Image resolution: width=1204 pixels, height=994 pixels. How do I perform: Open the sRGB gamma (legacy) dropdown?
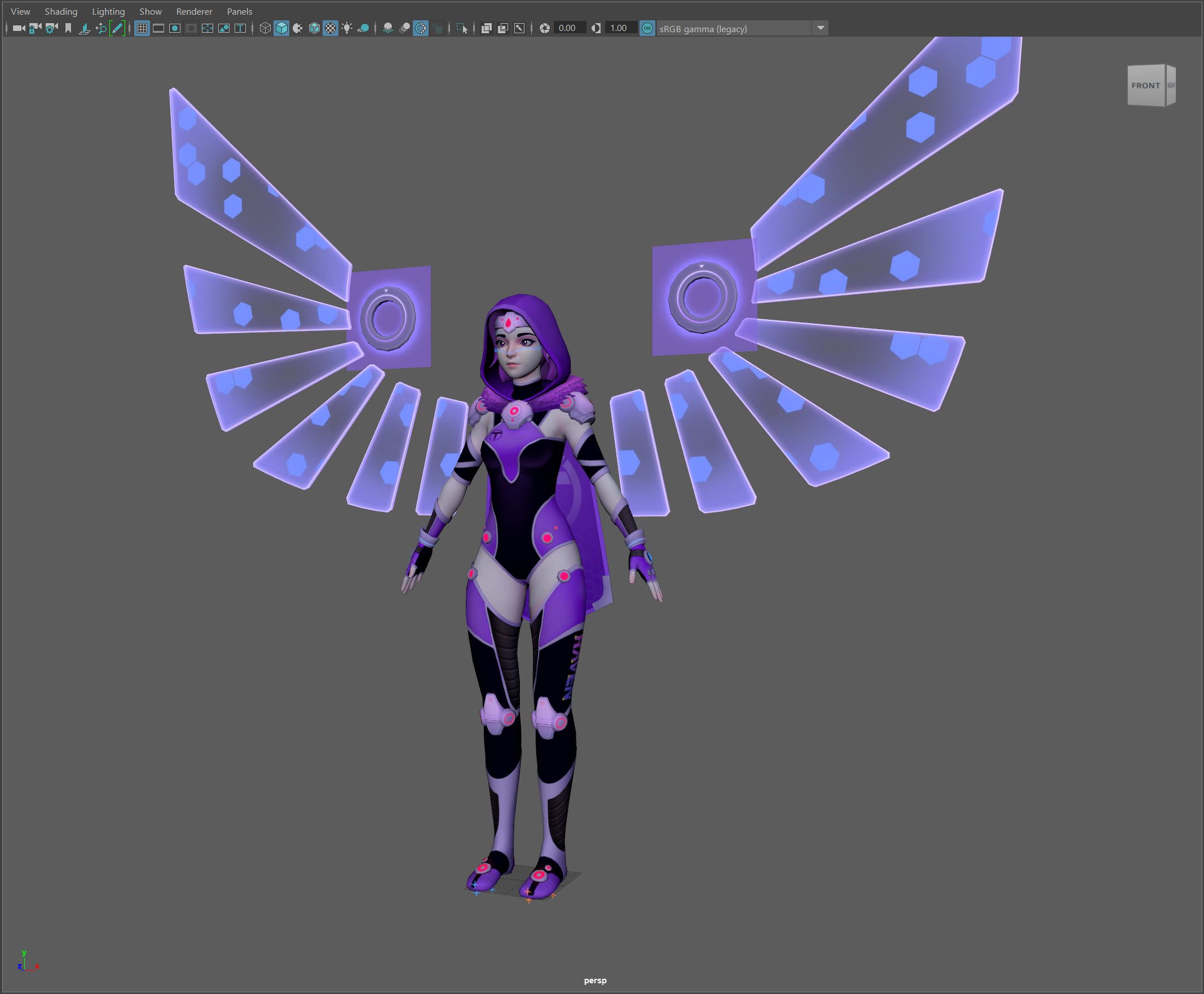[x=742, y=28]
